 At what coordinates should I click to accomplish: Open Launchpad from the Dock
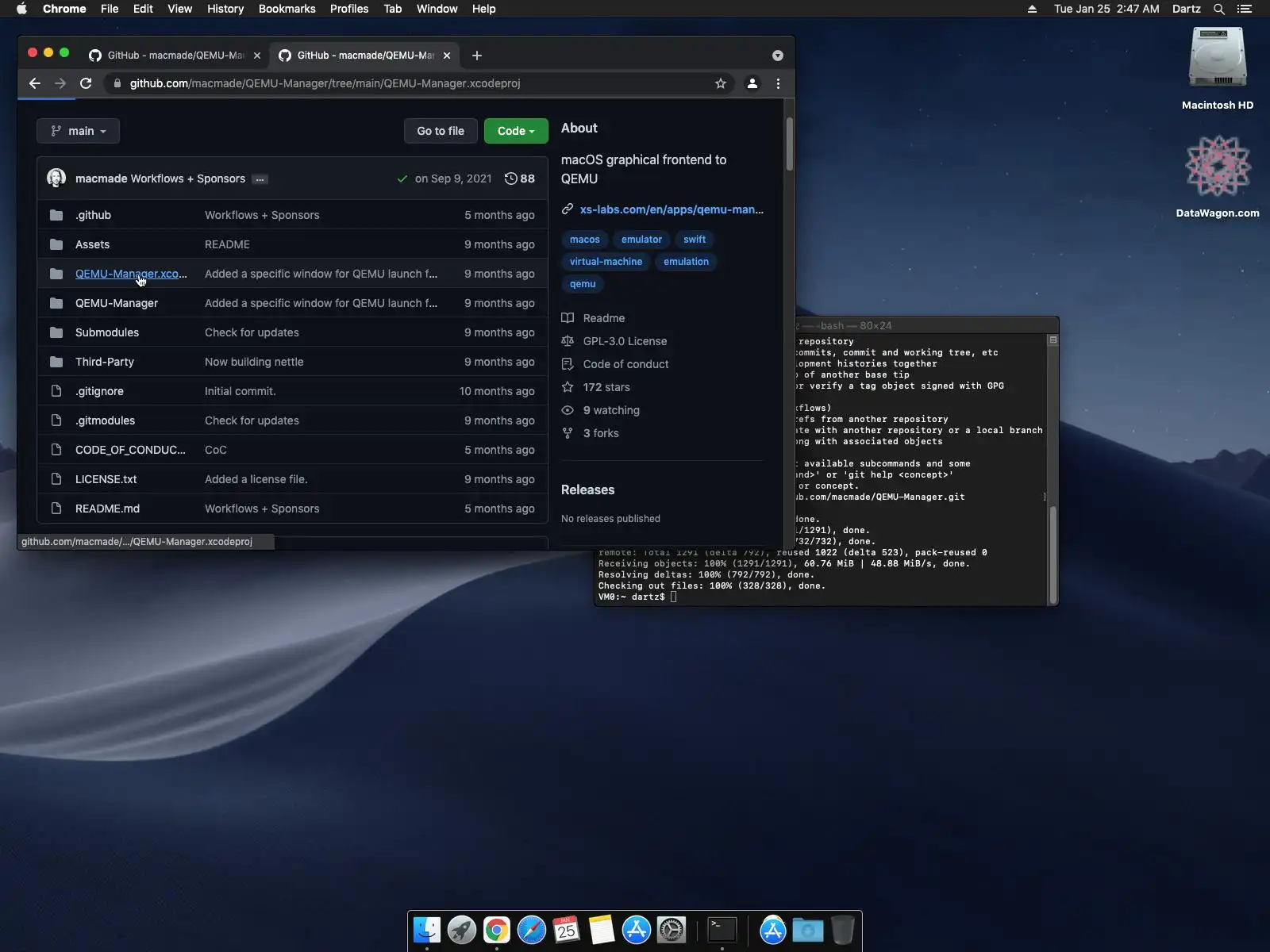[462, 930]
